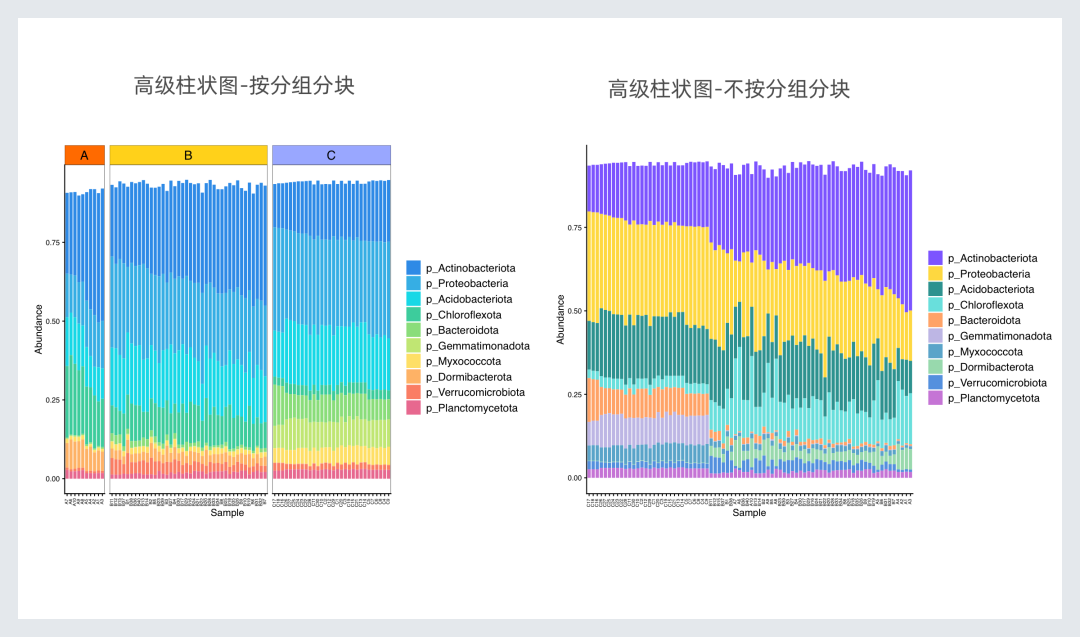Select the magenta p_Planctomycetota swatch in 不按分组分块 legend
Image resolution: width=1080 pixels, height=637 pixels.
[x=935, y=398]
